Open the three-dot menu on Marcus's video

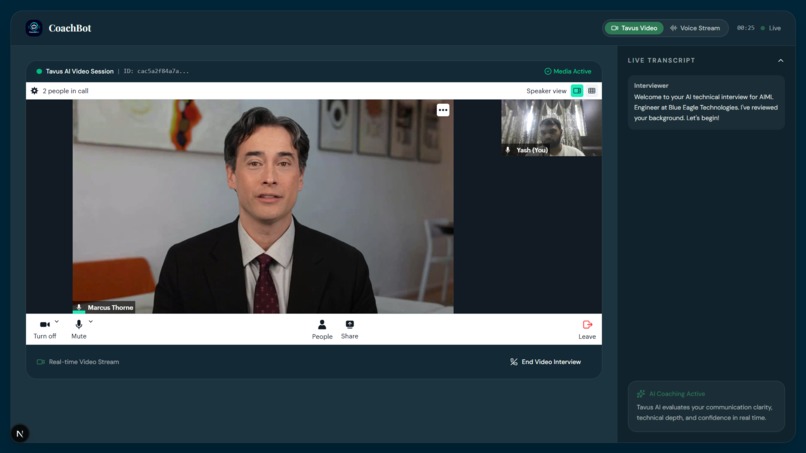click(443, 110)
